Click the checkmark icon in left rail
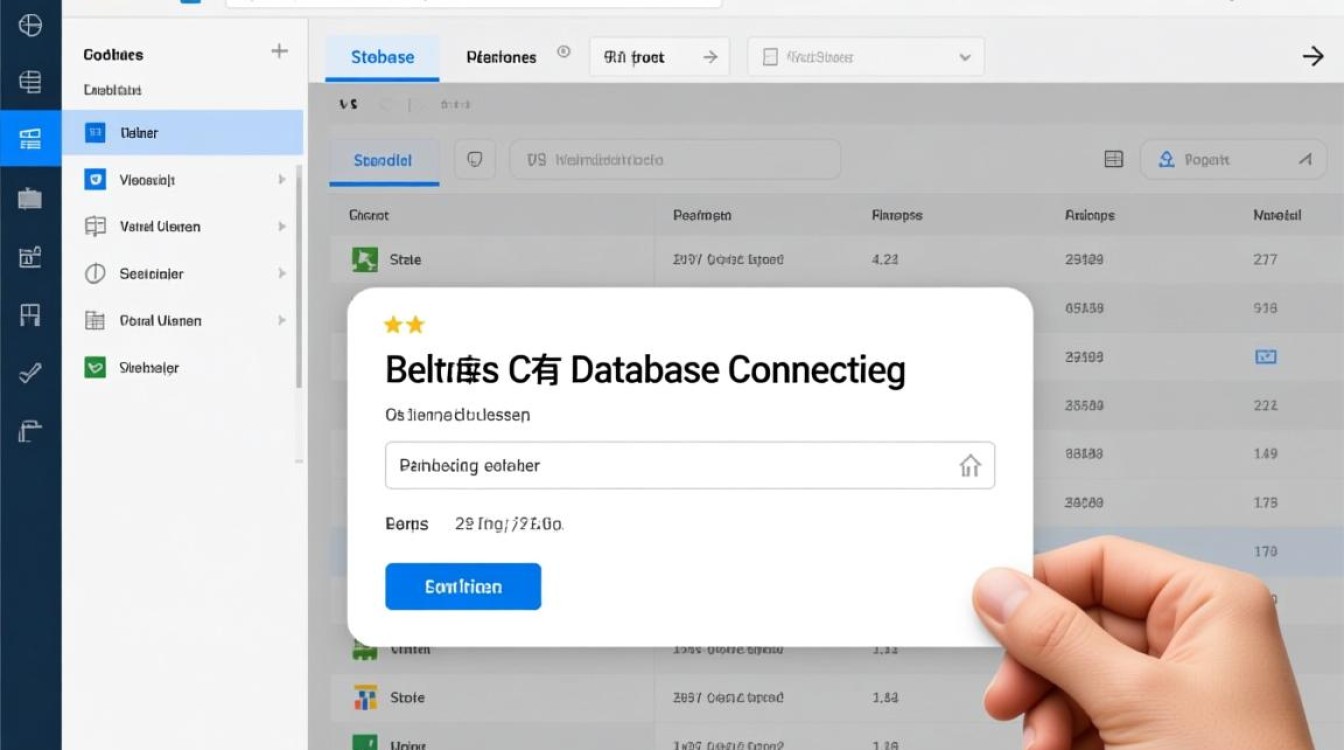The width and height of the screenshot is (1344, 750). click(x=30, y=374)
